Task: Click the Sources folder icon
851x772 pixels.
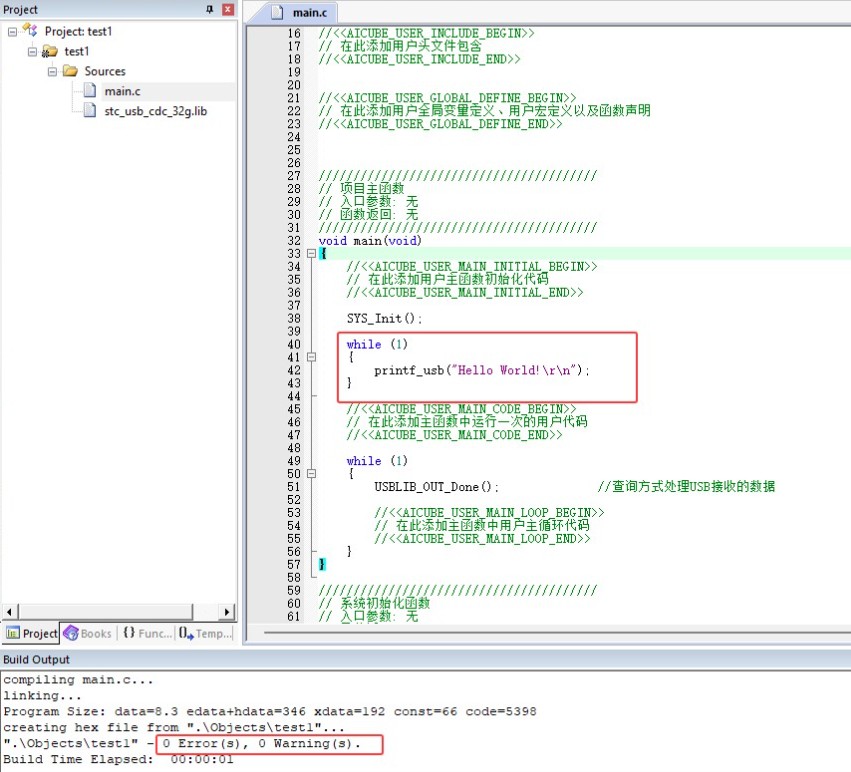Action: pyautogui.click(x=70, y=71)
